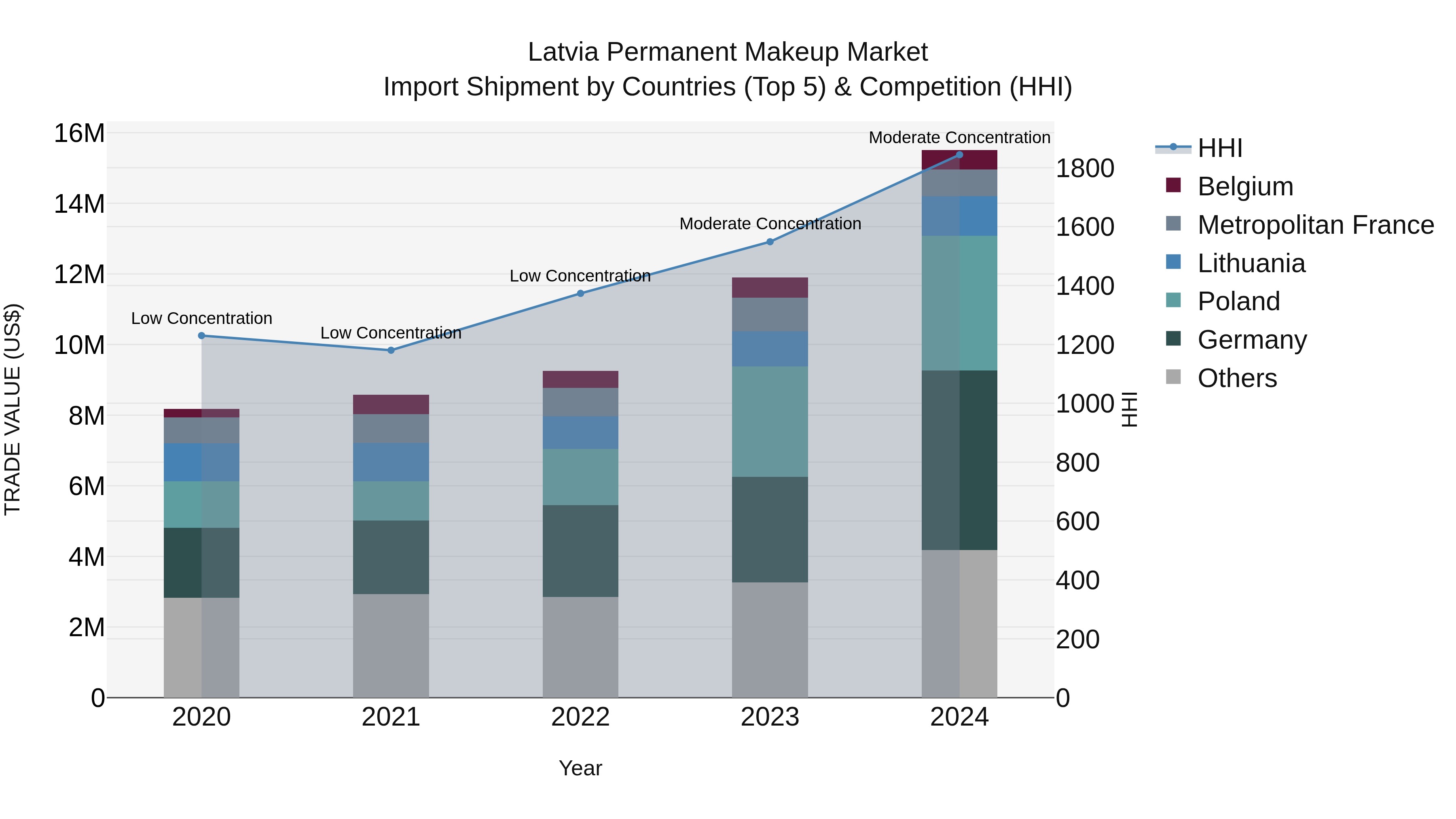Toggle Belgium series in legend
This screenshot has height=819, width=1456.
pyautogui.click(x=1230, y=186)
